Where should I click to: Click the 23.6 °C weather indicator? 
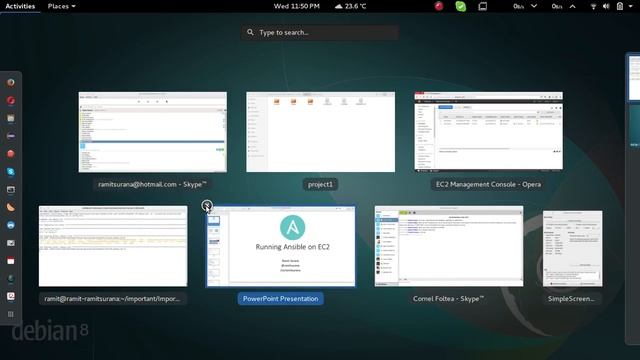point(350,6)
